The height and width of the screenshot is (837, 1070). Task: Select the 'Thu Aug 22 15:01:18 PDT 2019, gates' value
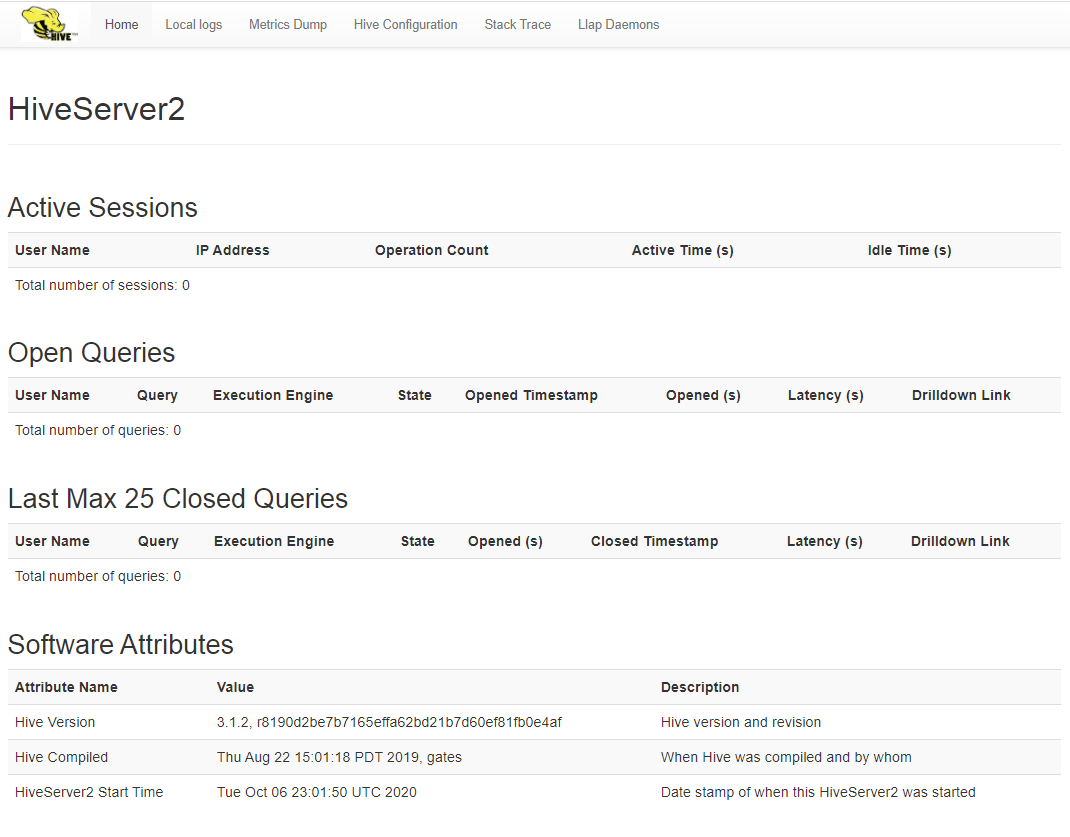click(x=339, y=757)
